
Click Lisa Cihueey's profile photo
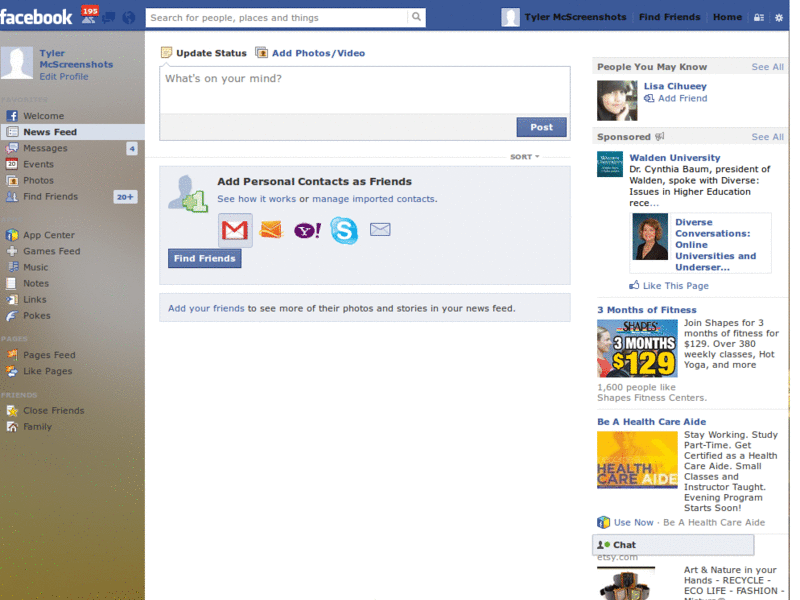point(617,101)
